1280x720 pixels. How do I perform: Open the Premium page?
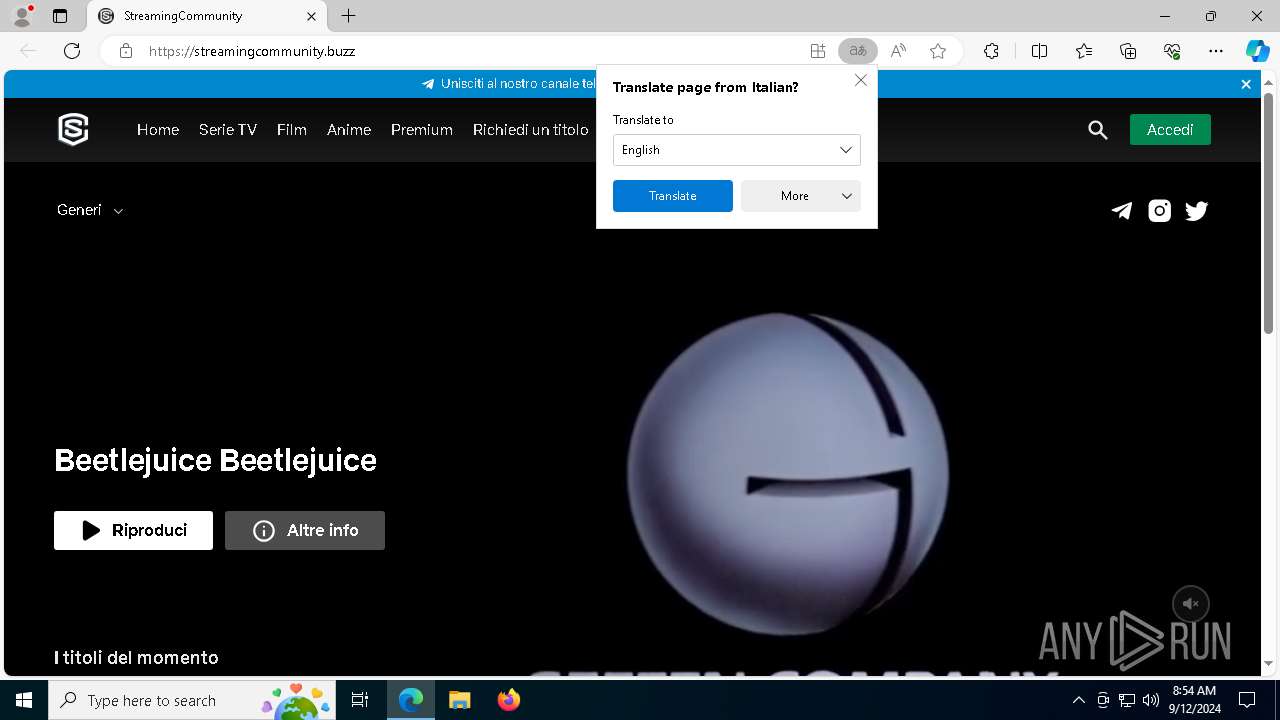[422, 130]
